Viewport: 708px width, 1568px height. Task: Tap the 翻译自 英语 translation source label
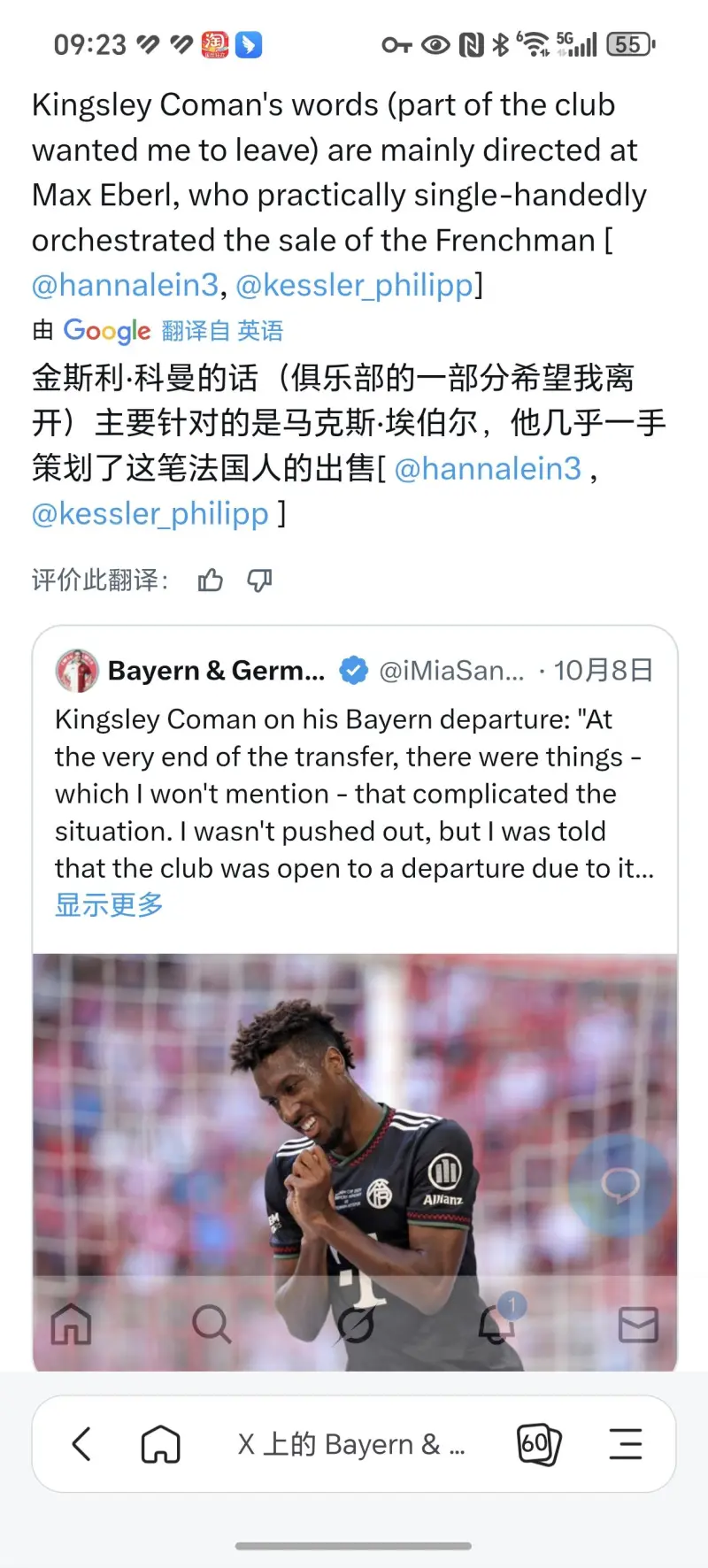click(222, 331)
